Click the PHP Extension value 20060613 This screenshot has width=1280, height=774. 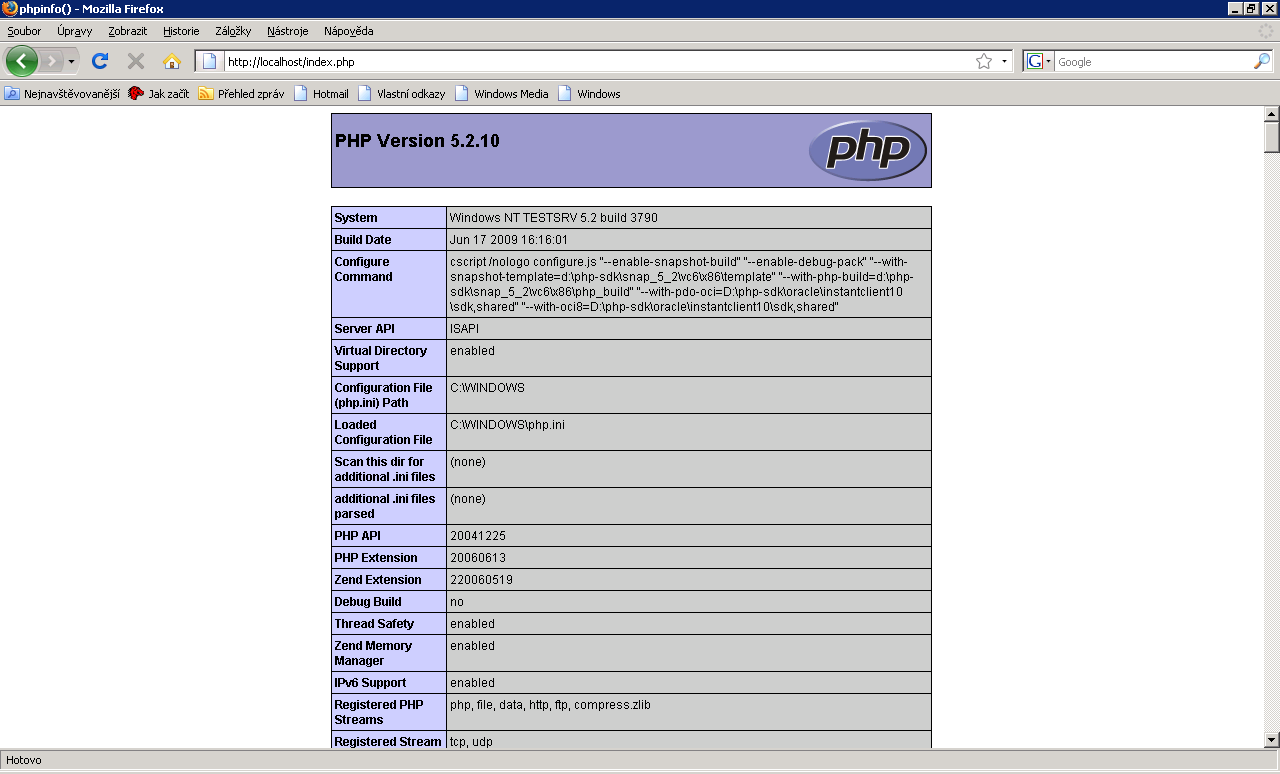point(478,558)
